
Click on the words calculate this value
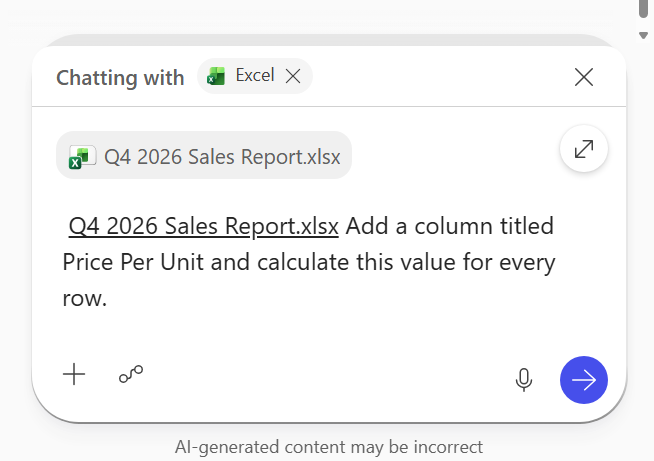325,262
